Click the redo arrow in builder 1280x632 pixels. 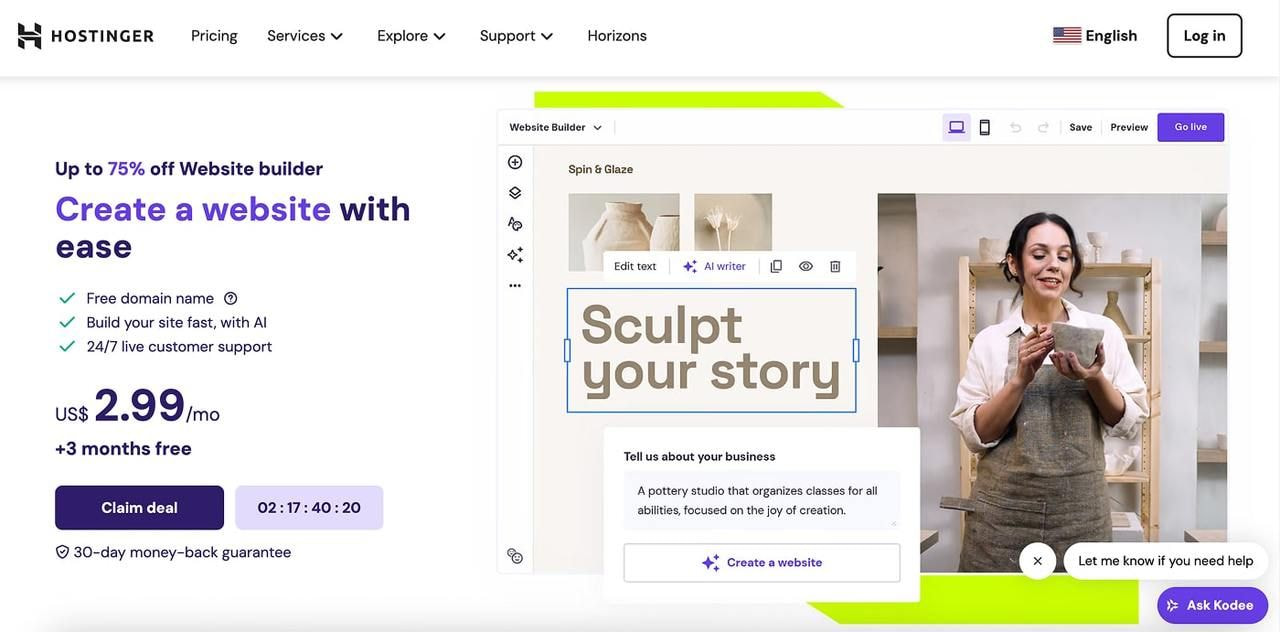click(1043, 127)
